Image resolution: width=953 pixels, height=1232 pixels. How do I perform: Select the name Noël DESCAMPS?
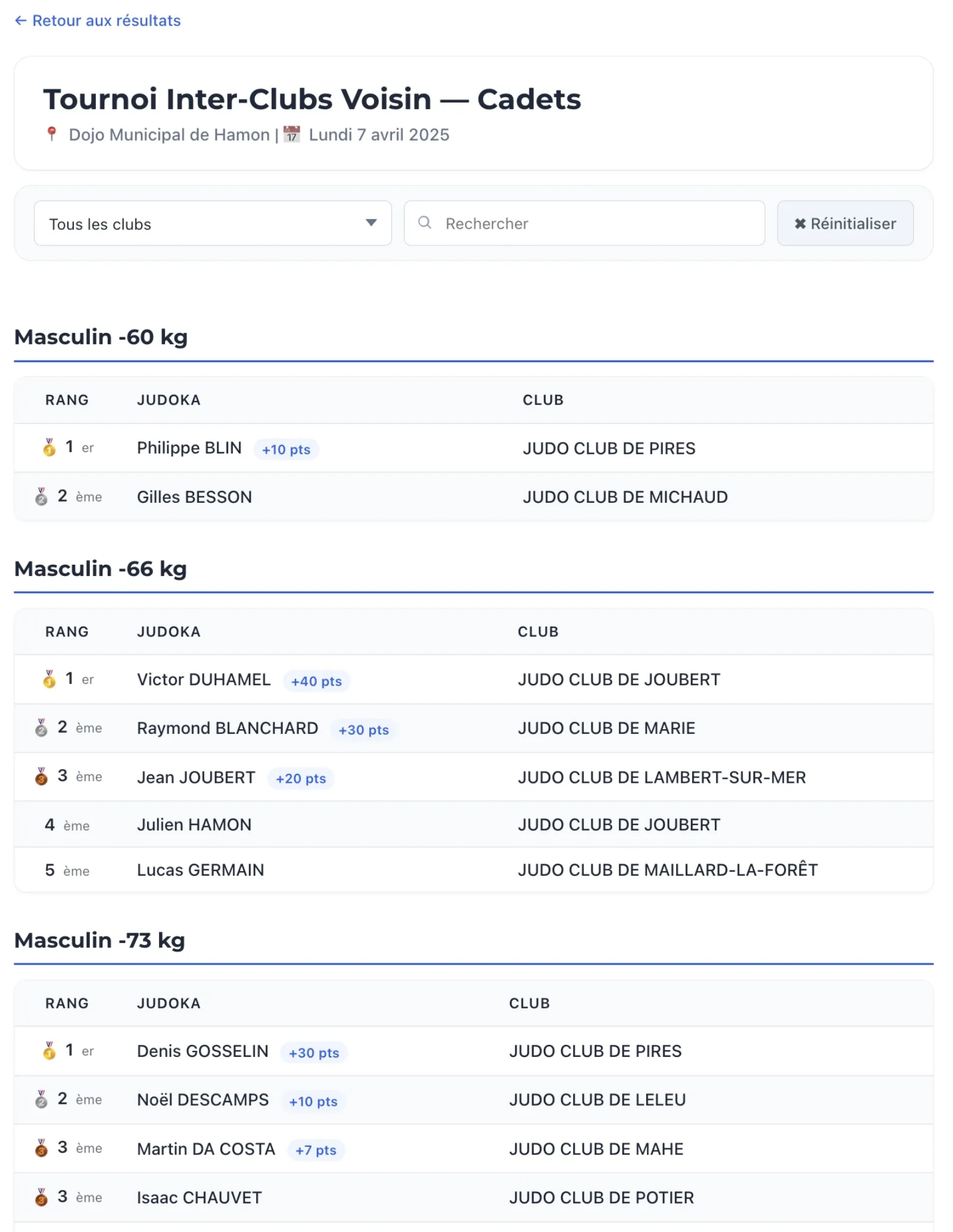(x=203, y=1100)
